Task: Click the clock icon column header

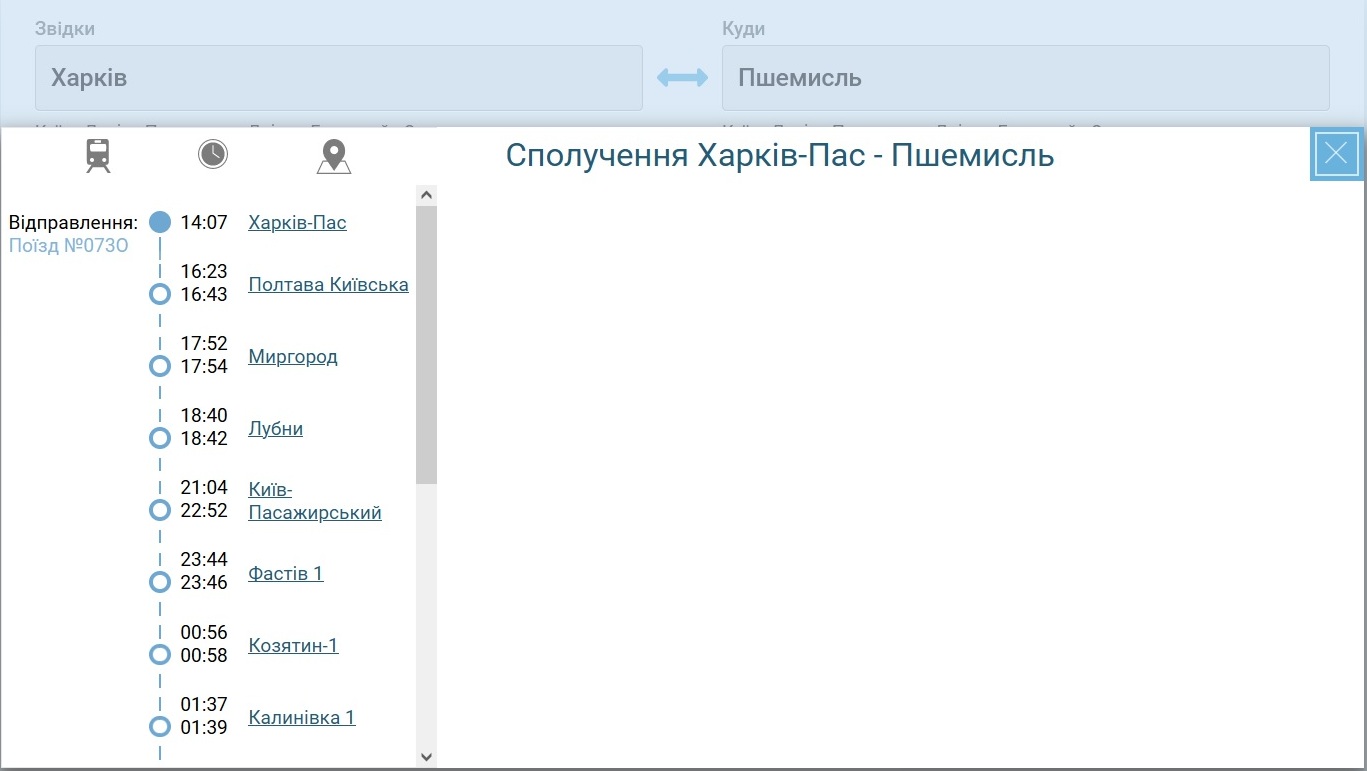Action: pos(213,154)
